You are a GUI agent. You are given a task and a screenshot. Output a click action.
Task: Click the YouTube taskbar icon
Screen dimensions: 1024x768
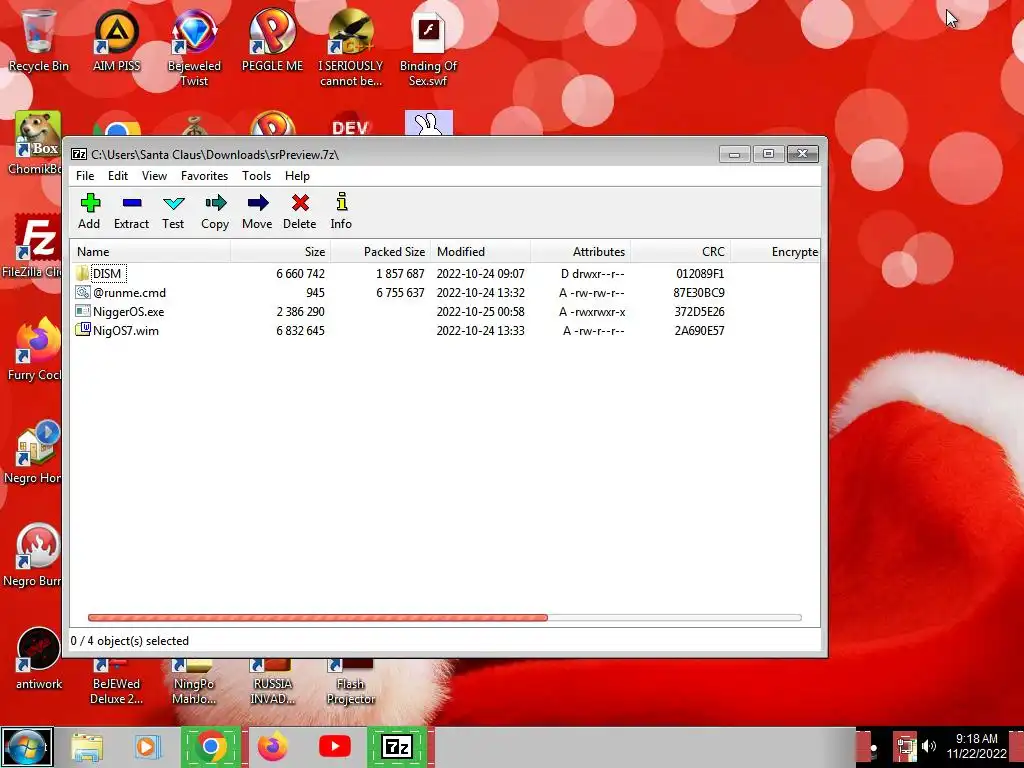[x=334, y=746]
